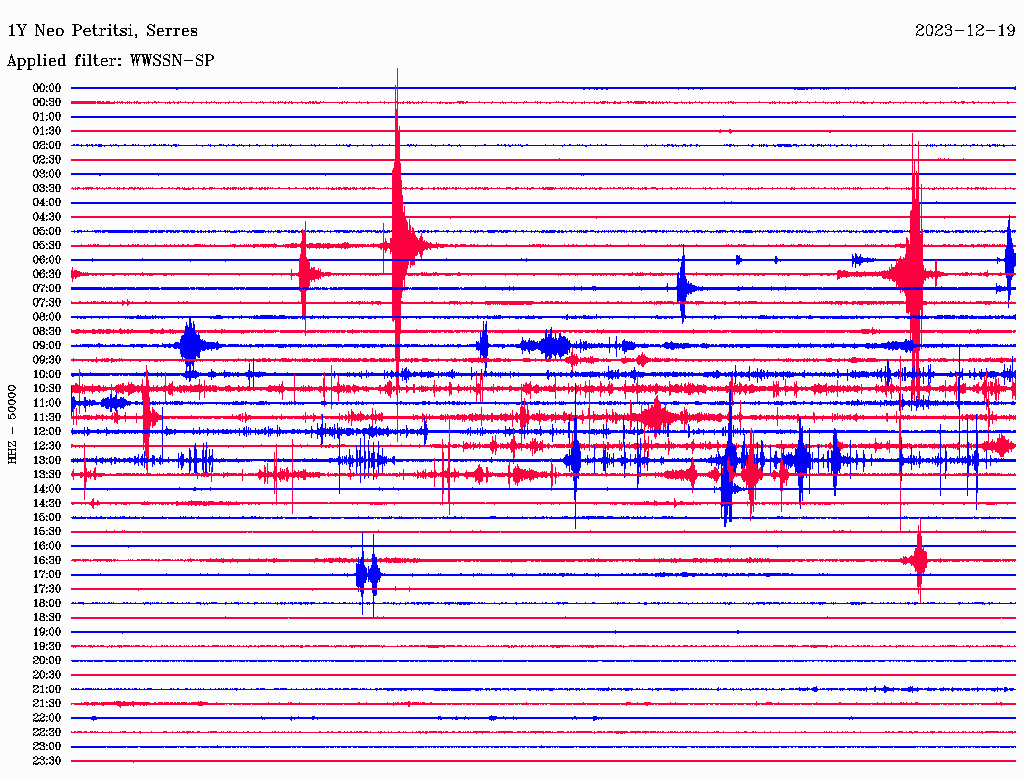1024x780 pixels.
Task: Click the 06:00 time label
Action: tap(47, 260)
